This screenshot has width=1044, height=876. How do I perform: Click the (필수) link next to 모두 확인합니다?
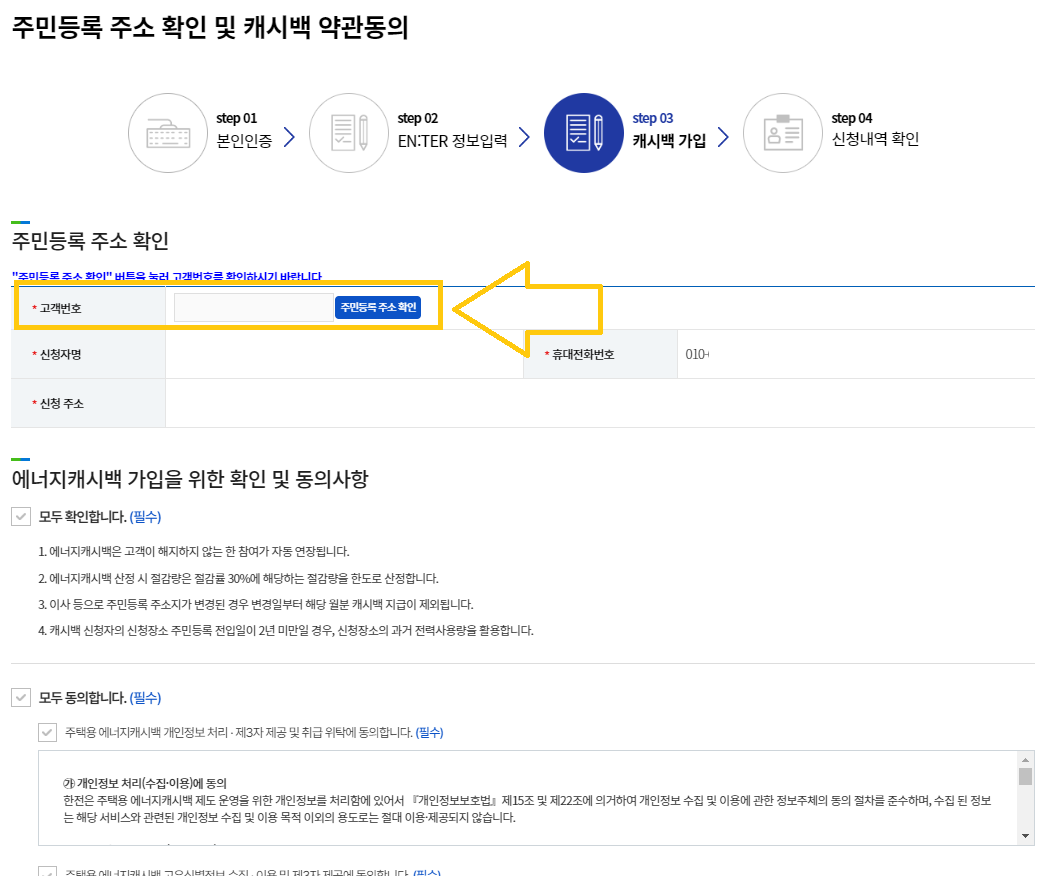pos(147,517)
